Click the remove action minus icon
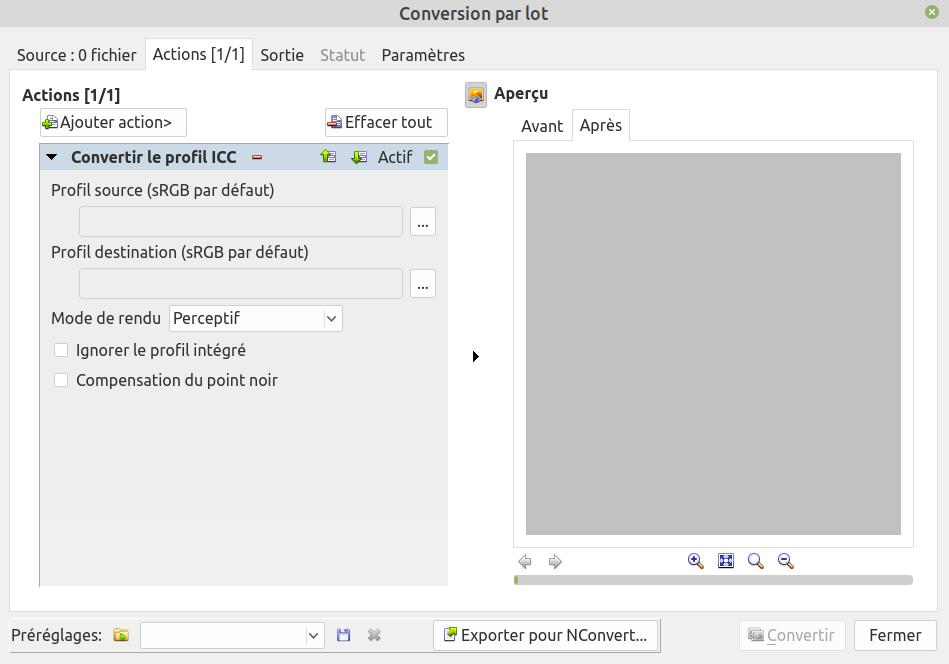Image resolution: width=949 pixels, height=664 pixels. [257, 157]
